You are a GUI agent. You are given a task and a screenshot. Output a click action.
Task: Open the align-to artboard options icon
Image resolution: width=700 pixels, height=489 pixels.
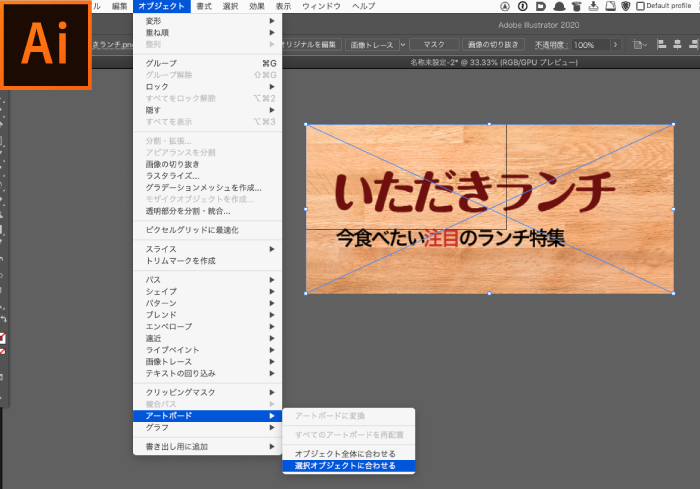click(x=640, y=45)
